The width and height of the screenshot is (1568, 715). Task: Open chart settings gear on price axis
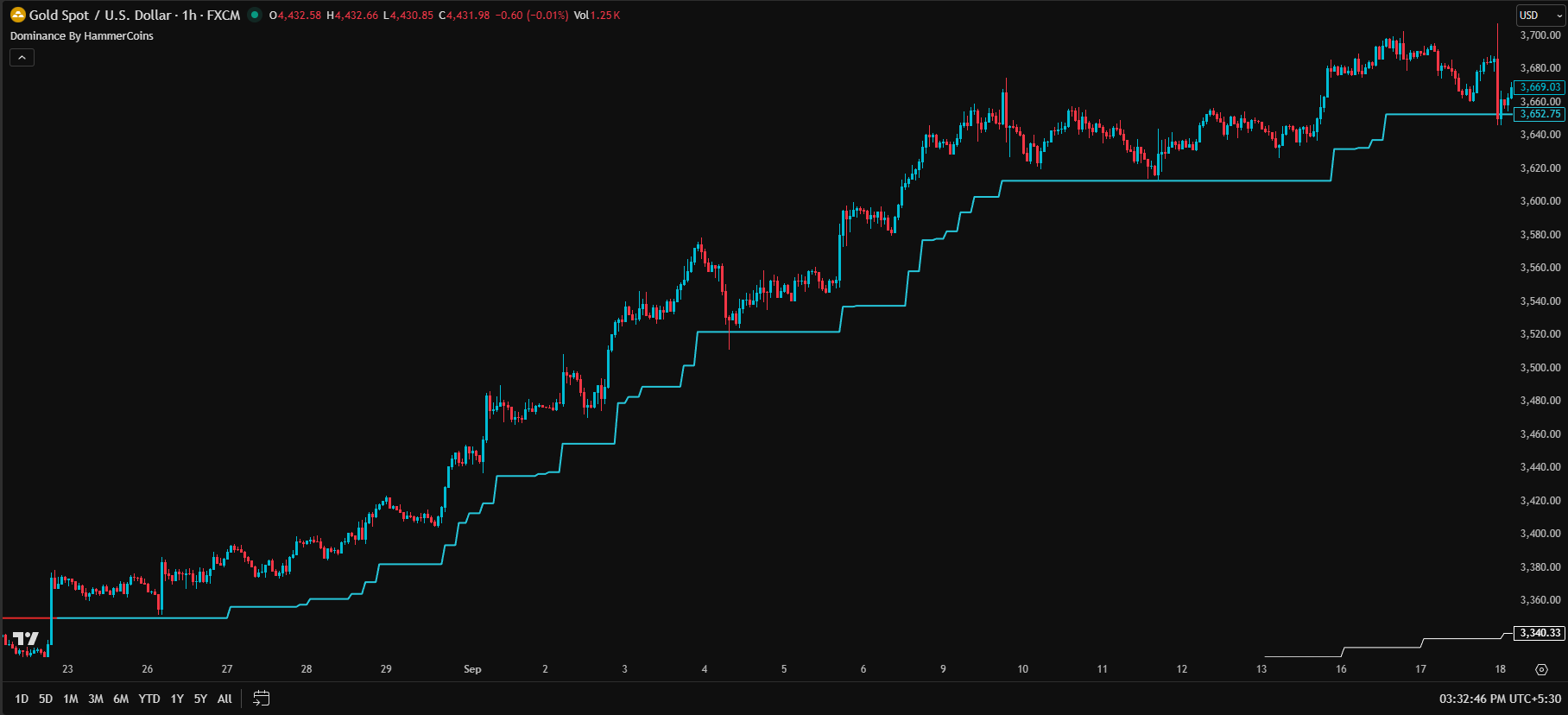(1541, 669)
